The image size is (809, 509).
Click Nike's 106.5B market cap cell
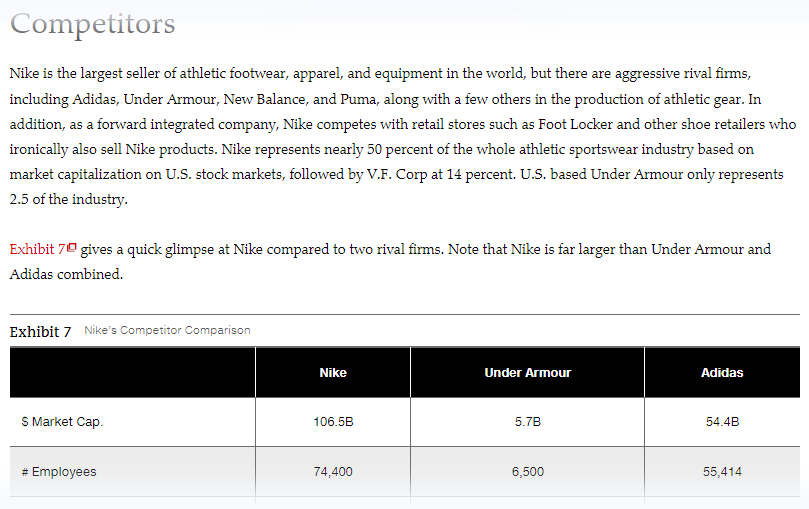coord(333,422)
